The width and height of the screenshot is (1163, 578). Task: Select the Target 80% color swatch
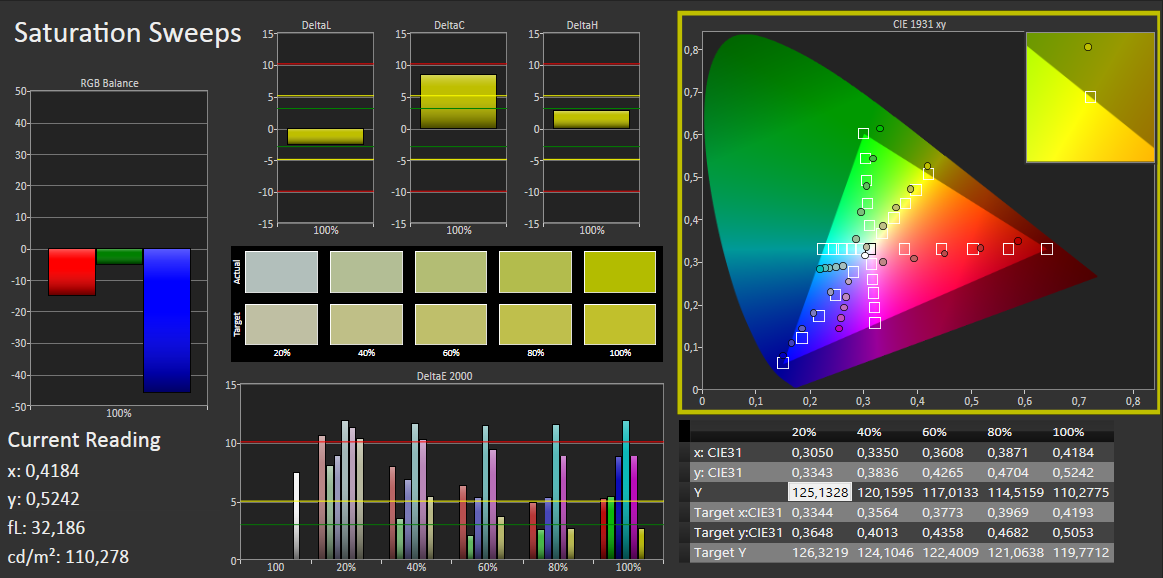click(536, 324)
